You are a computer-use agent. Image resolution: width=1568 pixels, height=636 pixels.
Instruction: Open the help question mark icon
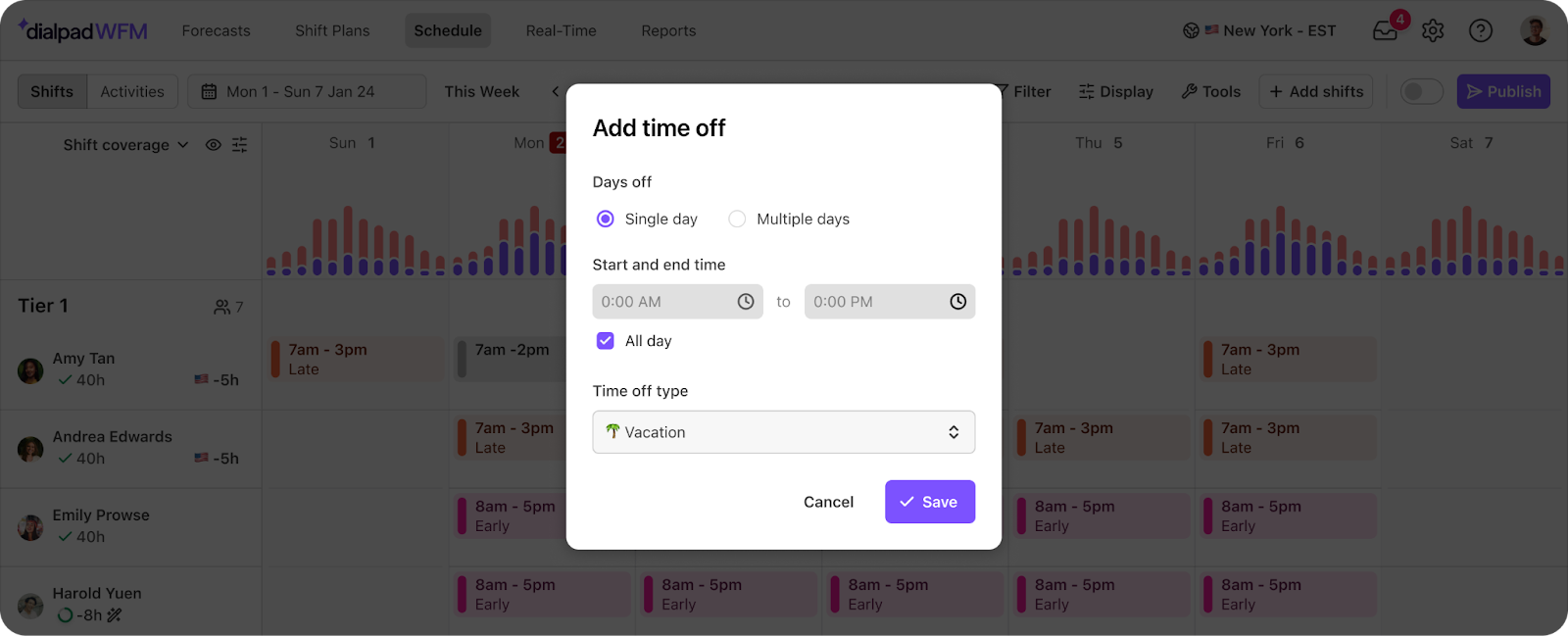click(x=1481, y=30)
